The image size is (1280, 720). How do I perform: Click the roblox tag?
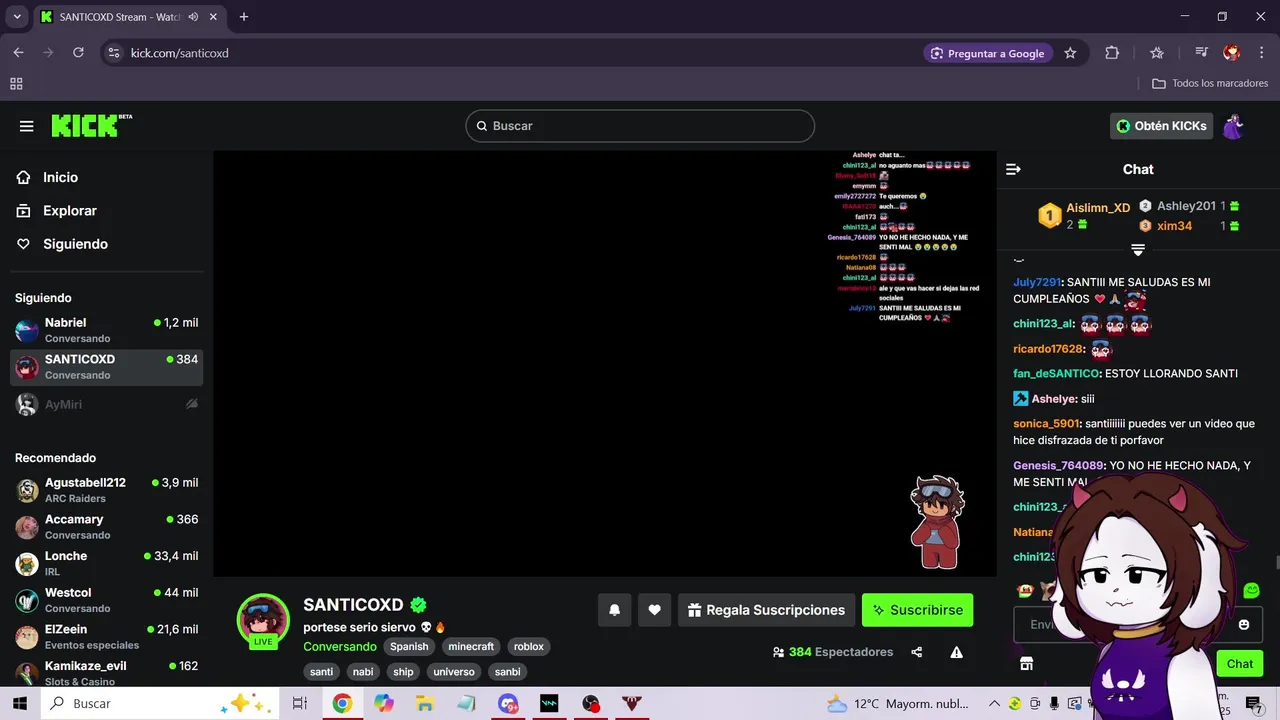click(x=529, y=646)
